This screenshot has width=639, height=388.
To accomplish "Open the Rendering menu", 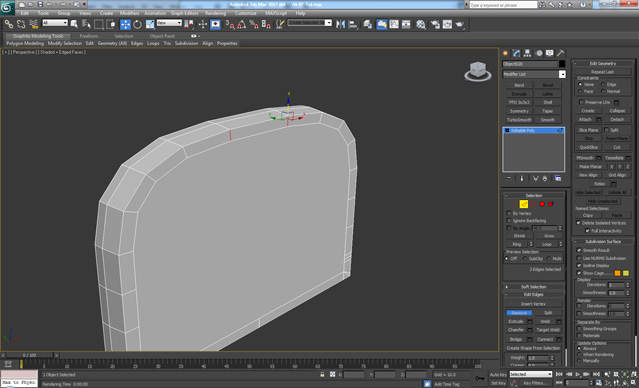I will tap(215, 13).
